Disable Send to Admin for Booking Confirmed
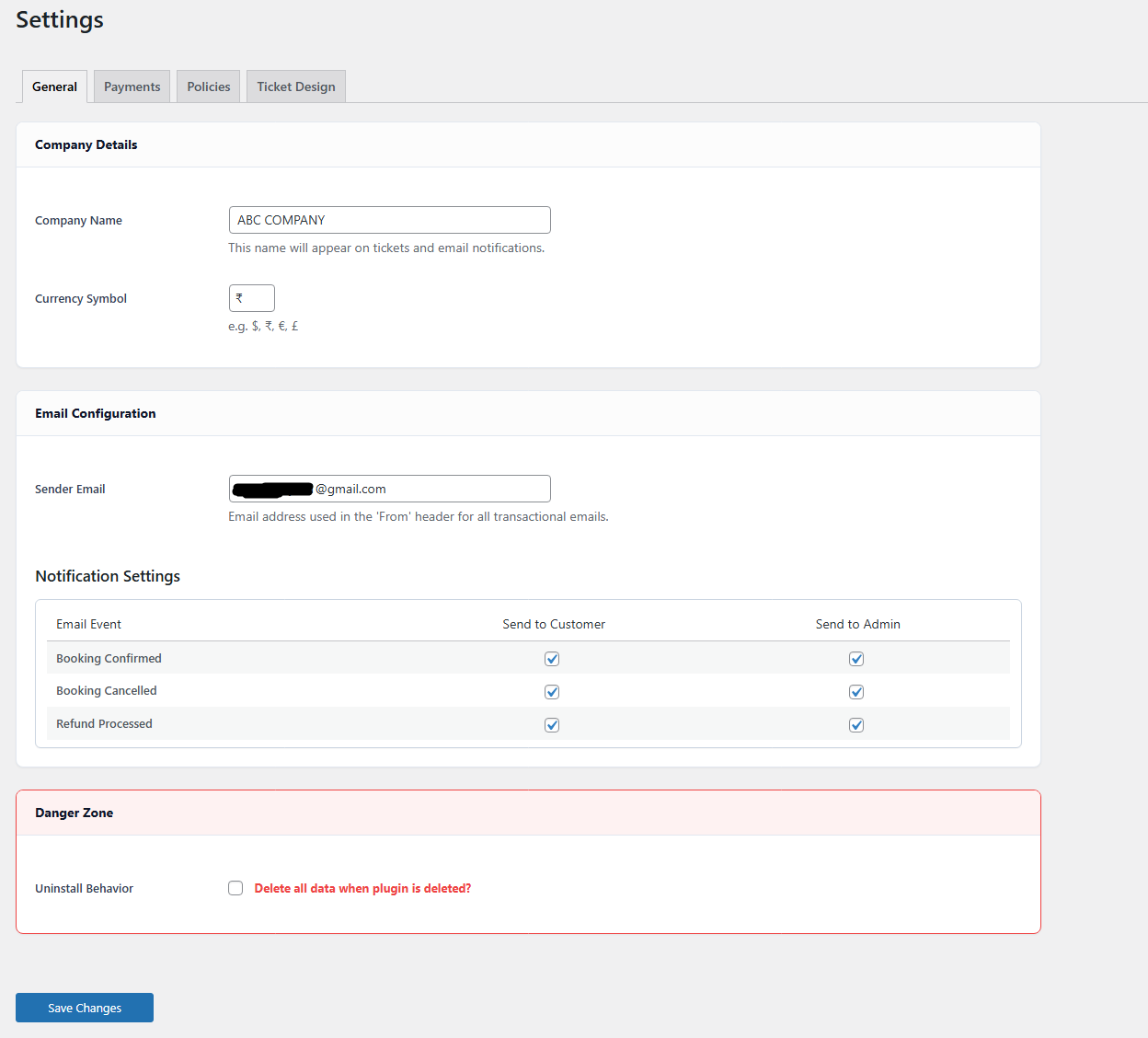This screenshot has height=1038, width=1148. click(856, 658)
